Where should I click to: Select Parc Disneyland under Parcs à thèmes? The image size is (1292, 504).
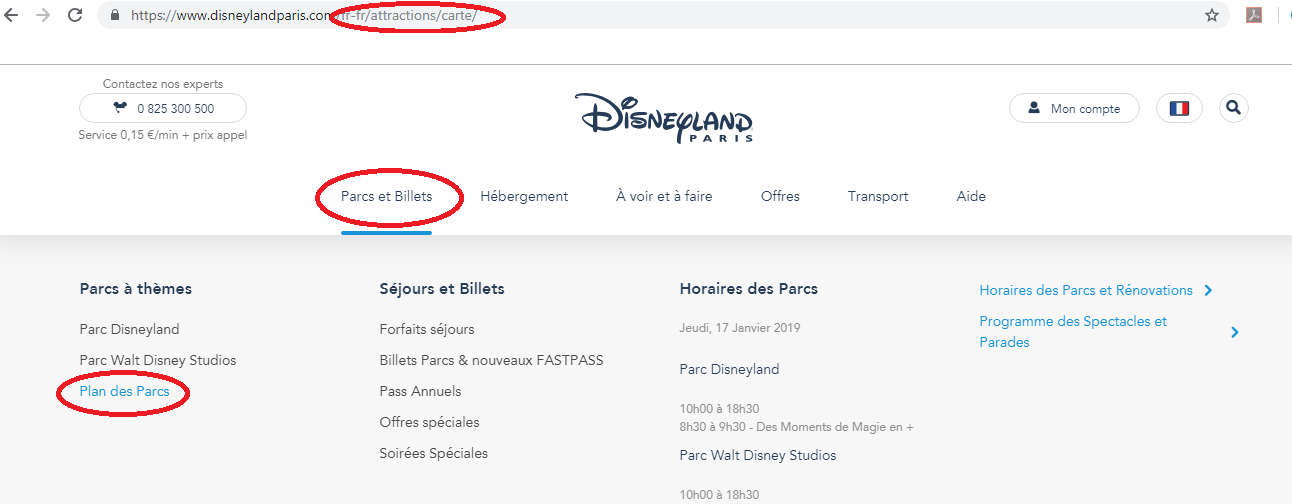click(130, 329)
